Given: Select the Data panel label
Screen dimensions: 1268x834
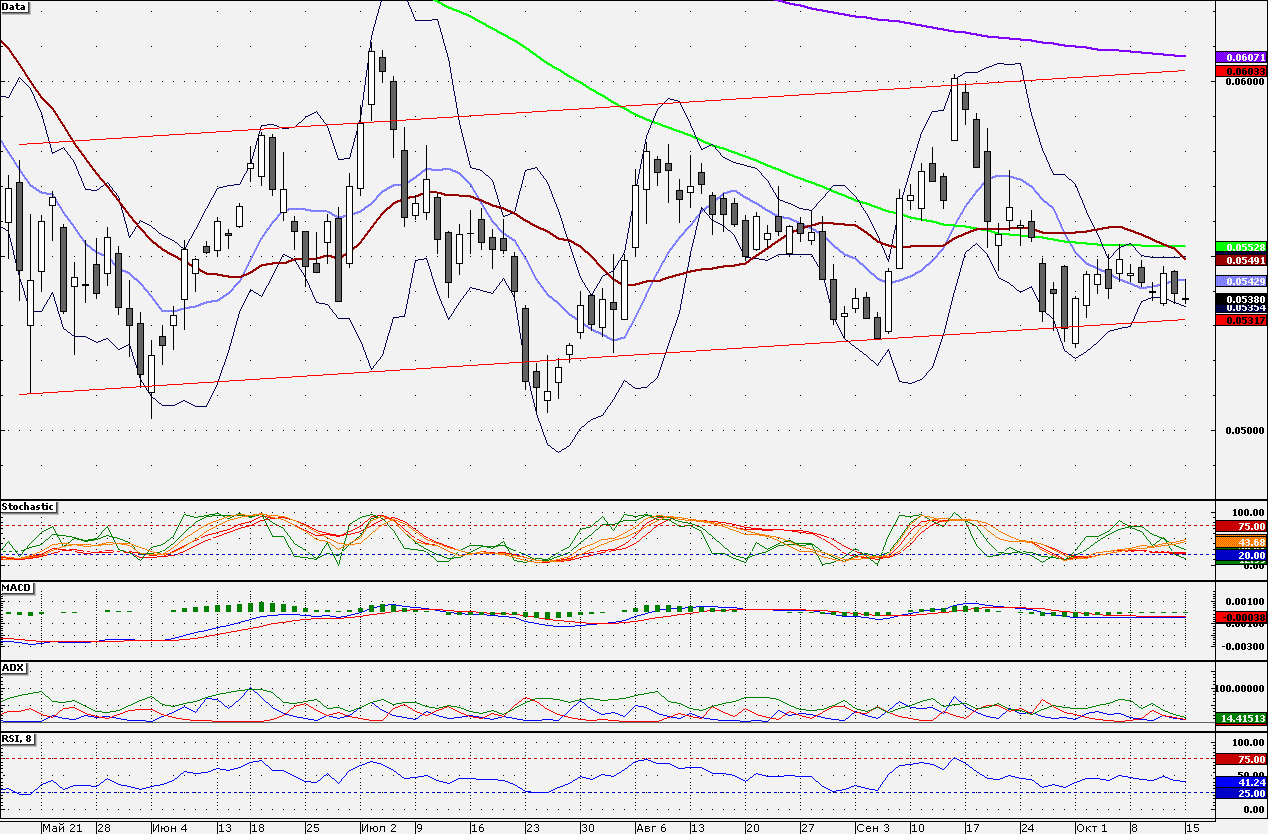Looking at the screenshot, I should click(x=15, y=7).
